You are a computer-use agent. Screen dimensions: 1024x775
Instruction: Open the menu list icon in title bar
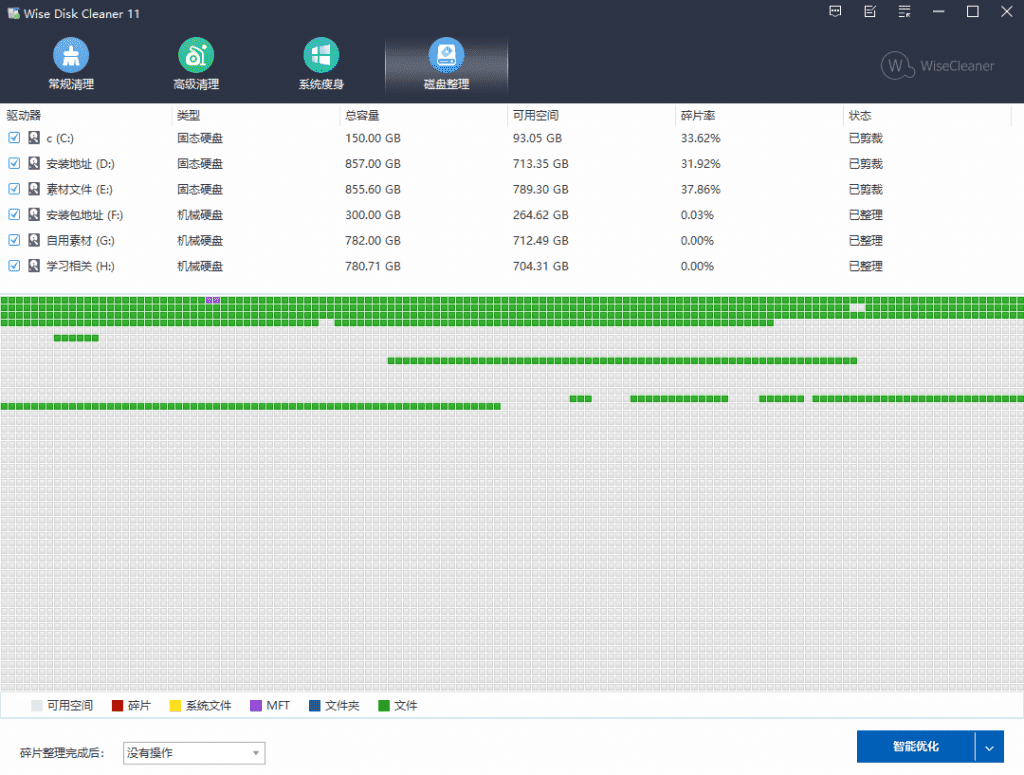click(x=904, y=12)
